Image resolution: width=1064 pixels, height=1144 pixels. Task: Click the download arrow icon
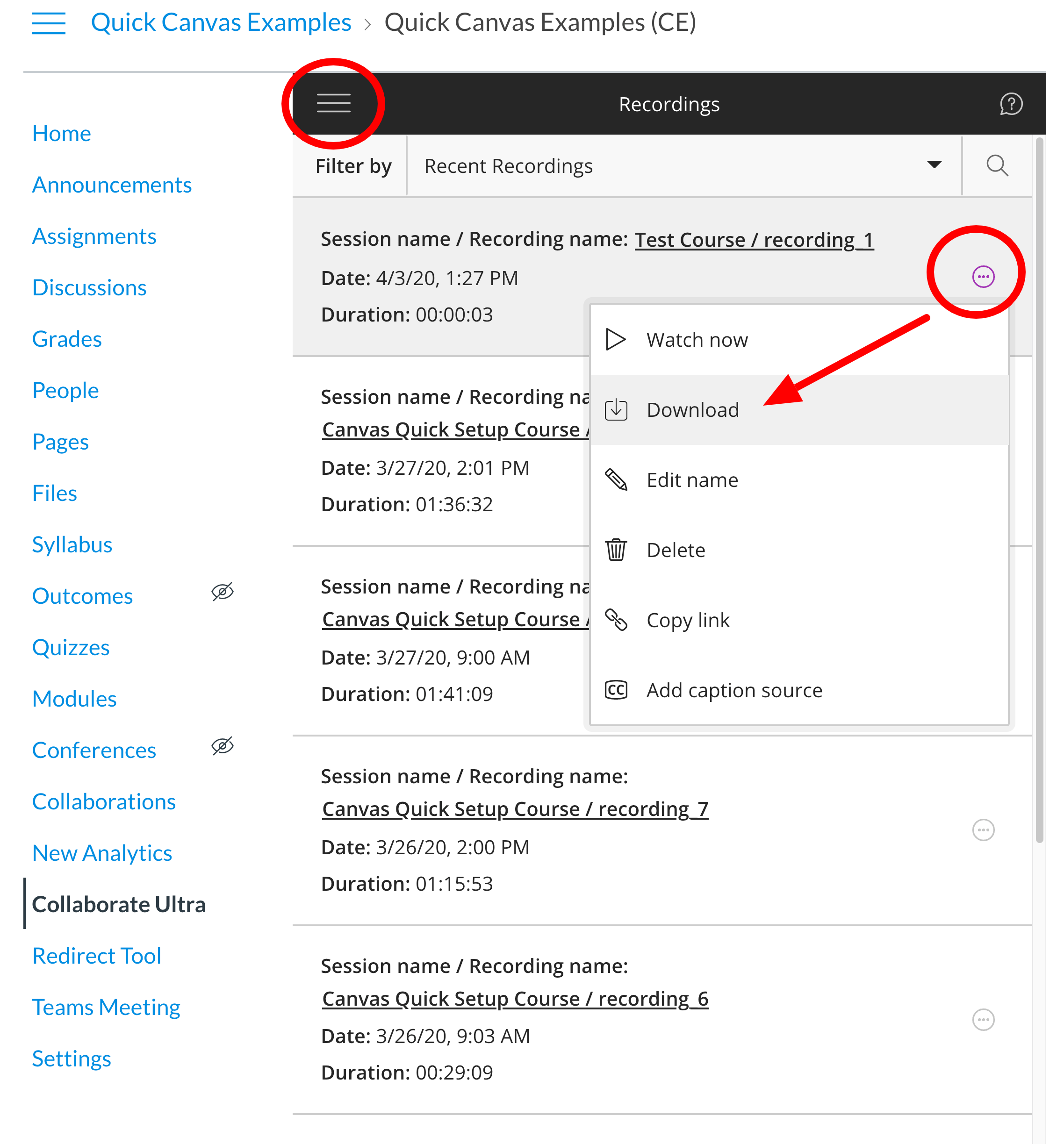(x=616, y=410)
